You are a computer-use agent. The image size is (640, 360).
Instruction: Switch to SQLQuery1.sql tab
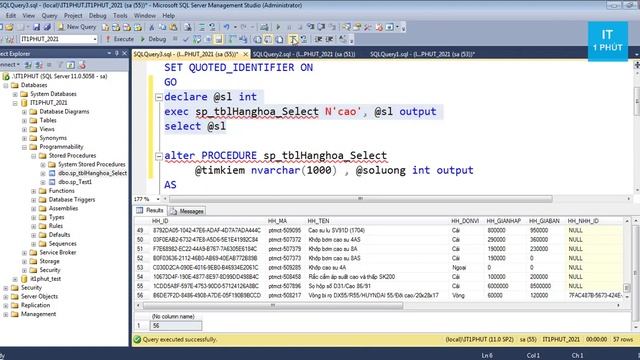422,54
